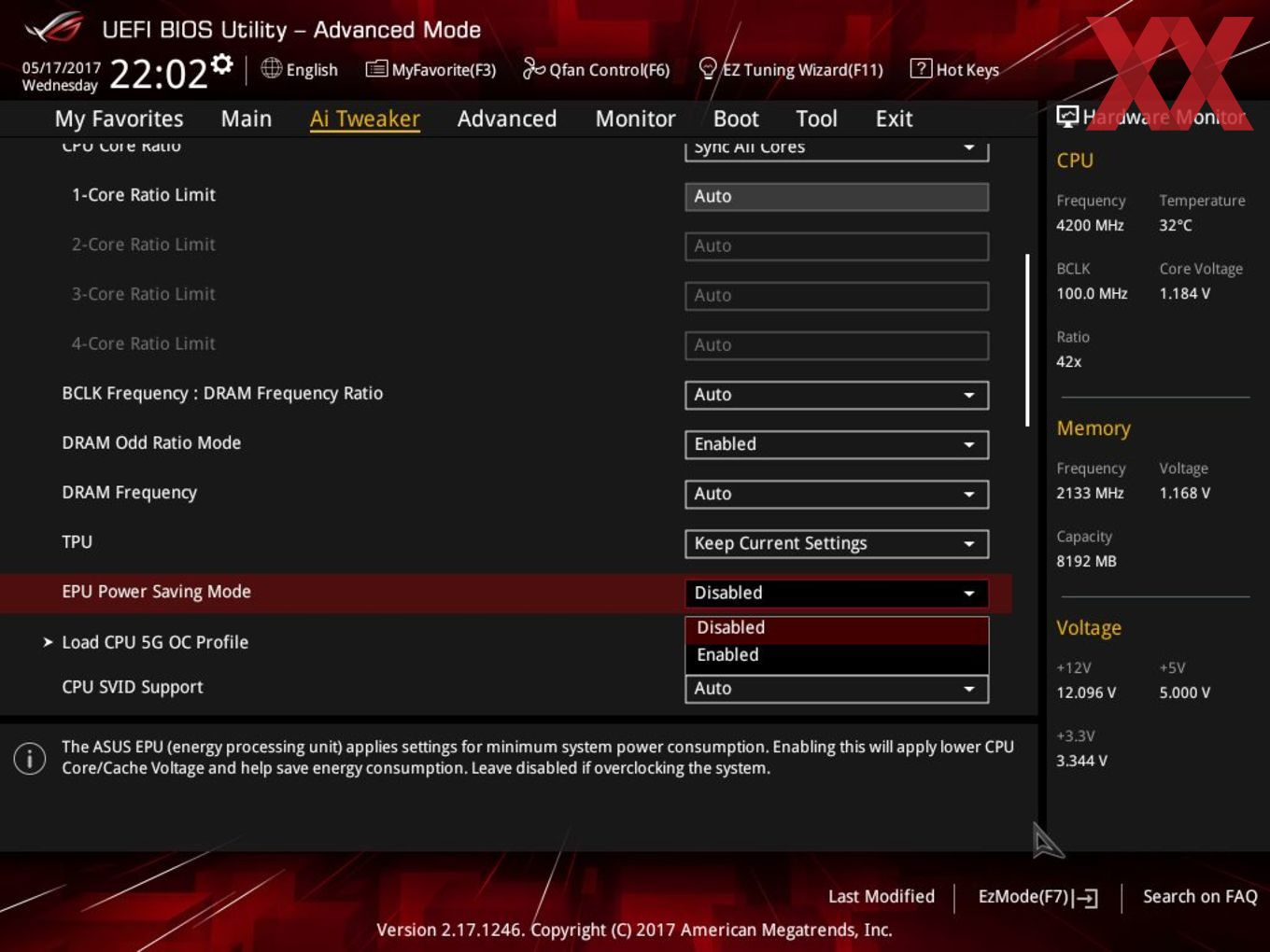1270x952 pixels.
Task: Click the 12.096 V reading
Action: (1086, 693)
